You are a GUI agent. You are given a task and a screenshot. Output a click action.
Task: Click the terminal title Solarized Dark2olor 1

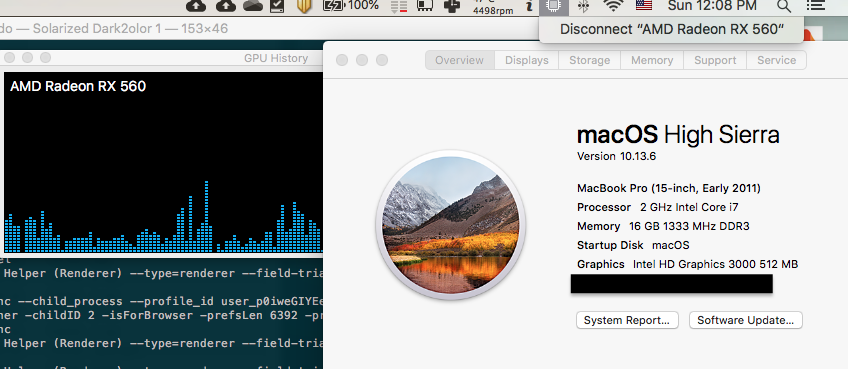click(x=97, y=28)
